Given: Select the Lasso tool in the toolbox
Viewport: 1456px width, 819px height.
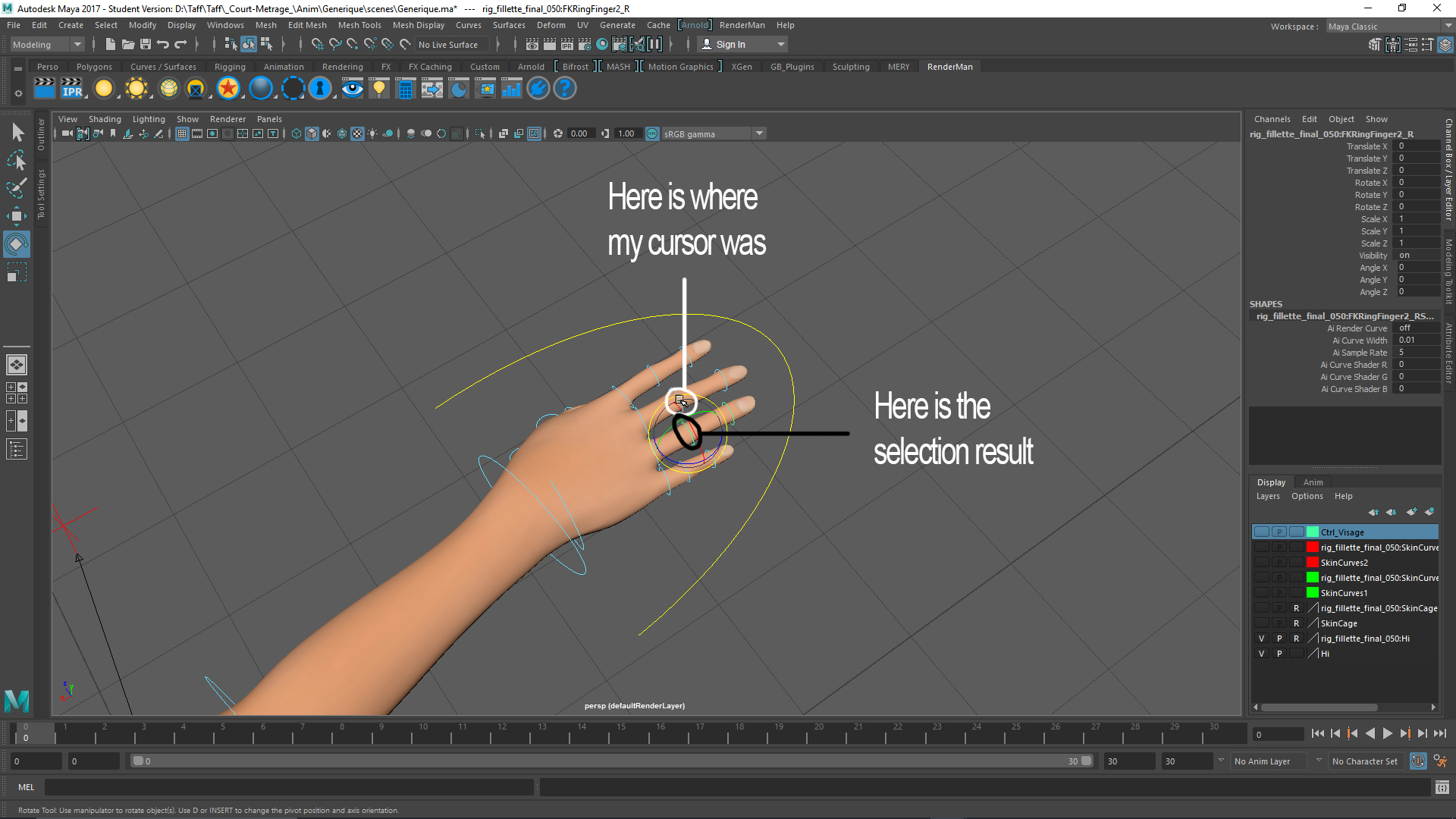Looking at the screenshot, I should tap(17, 161).
